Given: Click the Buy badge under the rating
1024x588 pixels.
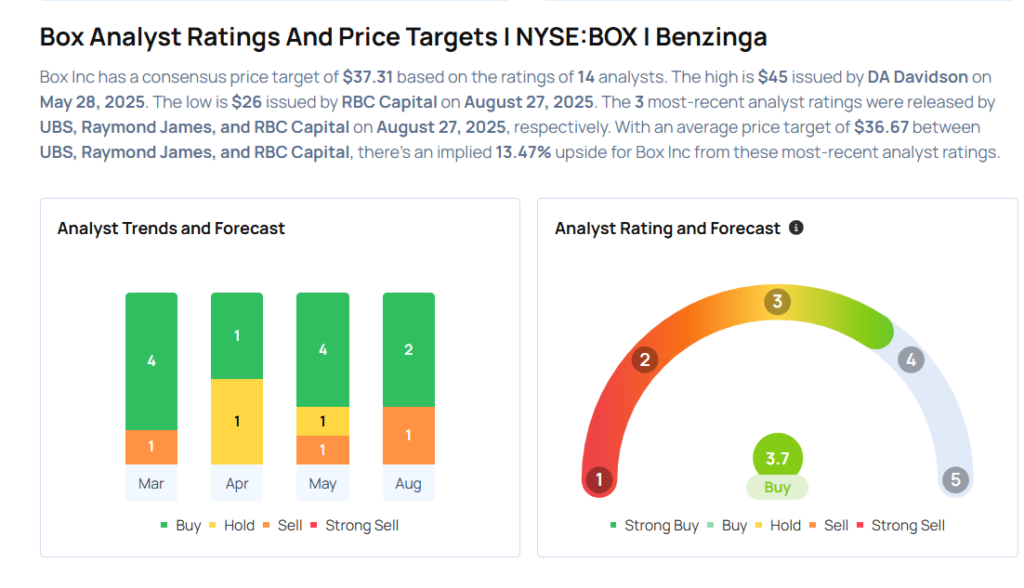Looking at the screenshot, I should 777,488.
